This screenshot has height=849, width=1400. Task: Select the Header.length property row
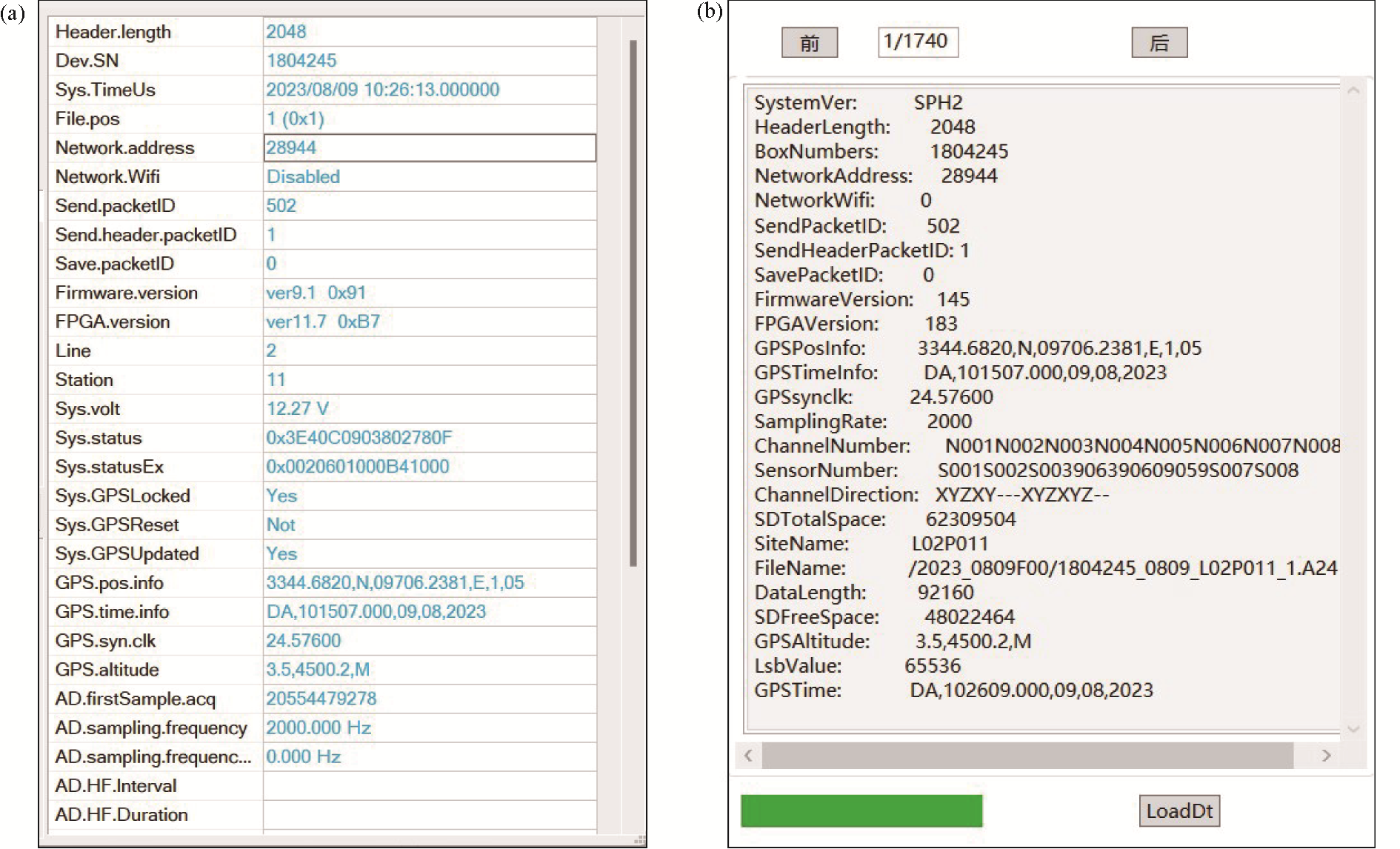(x=156, y=32)
